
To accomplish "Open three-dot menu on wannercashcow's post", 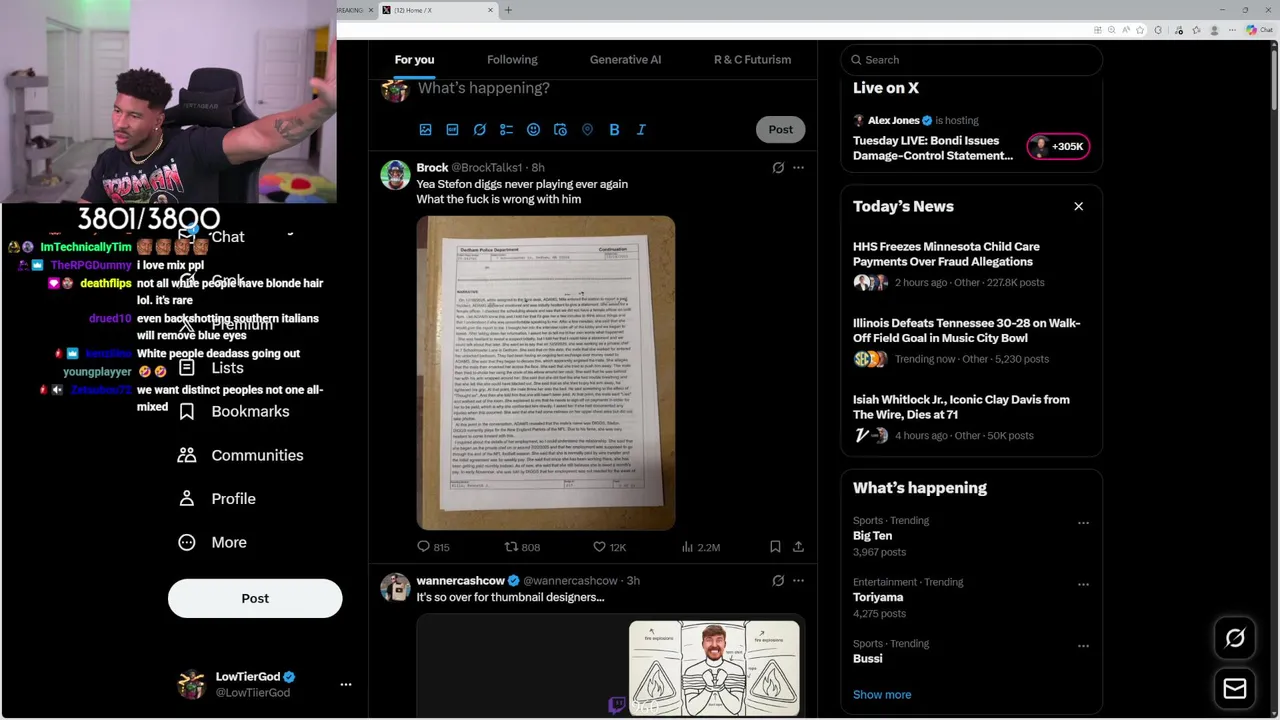I will point(798,580).
